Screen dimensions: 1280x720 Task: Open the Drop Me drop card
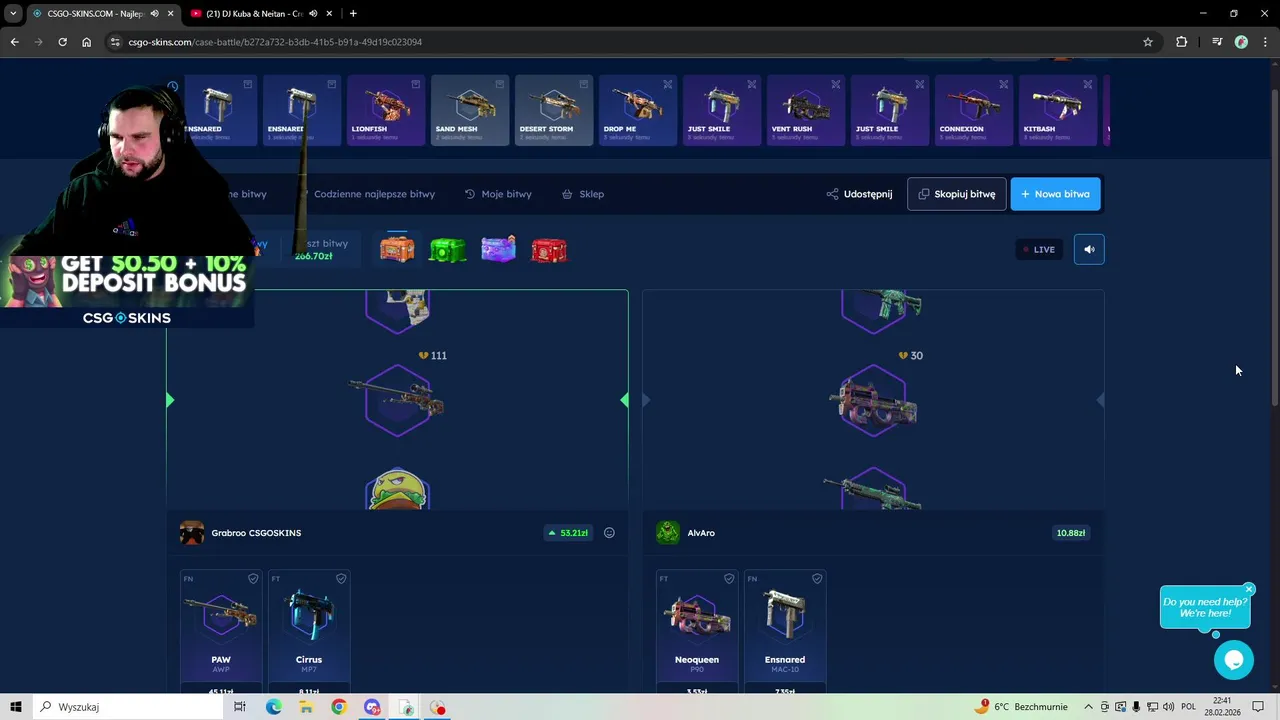(638, 110)
